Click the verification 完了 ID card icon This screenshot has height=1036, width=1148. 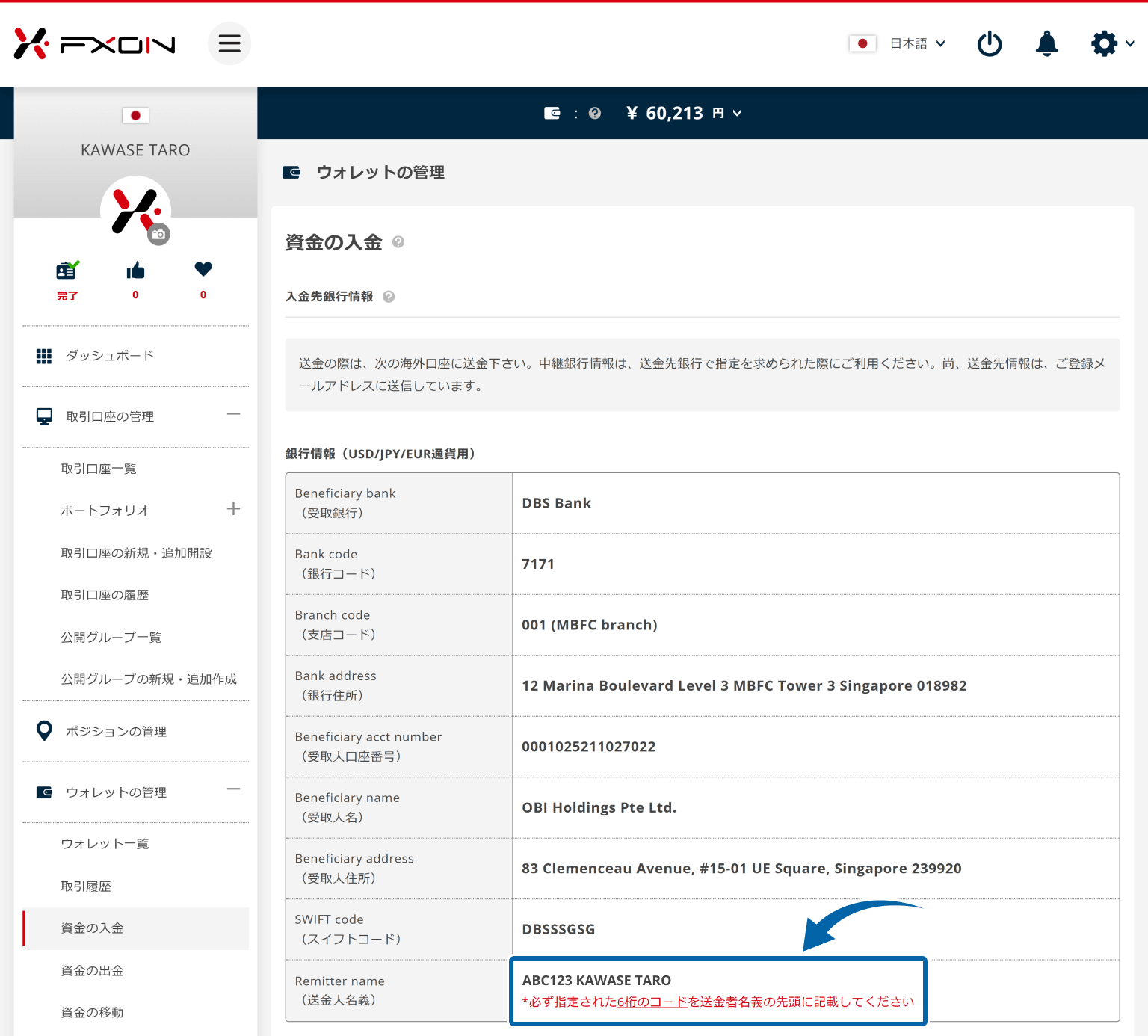[x=67, y=270]
